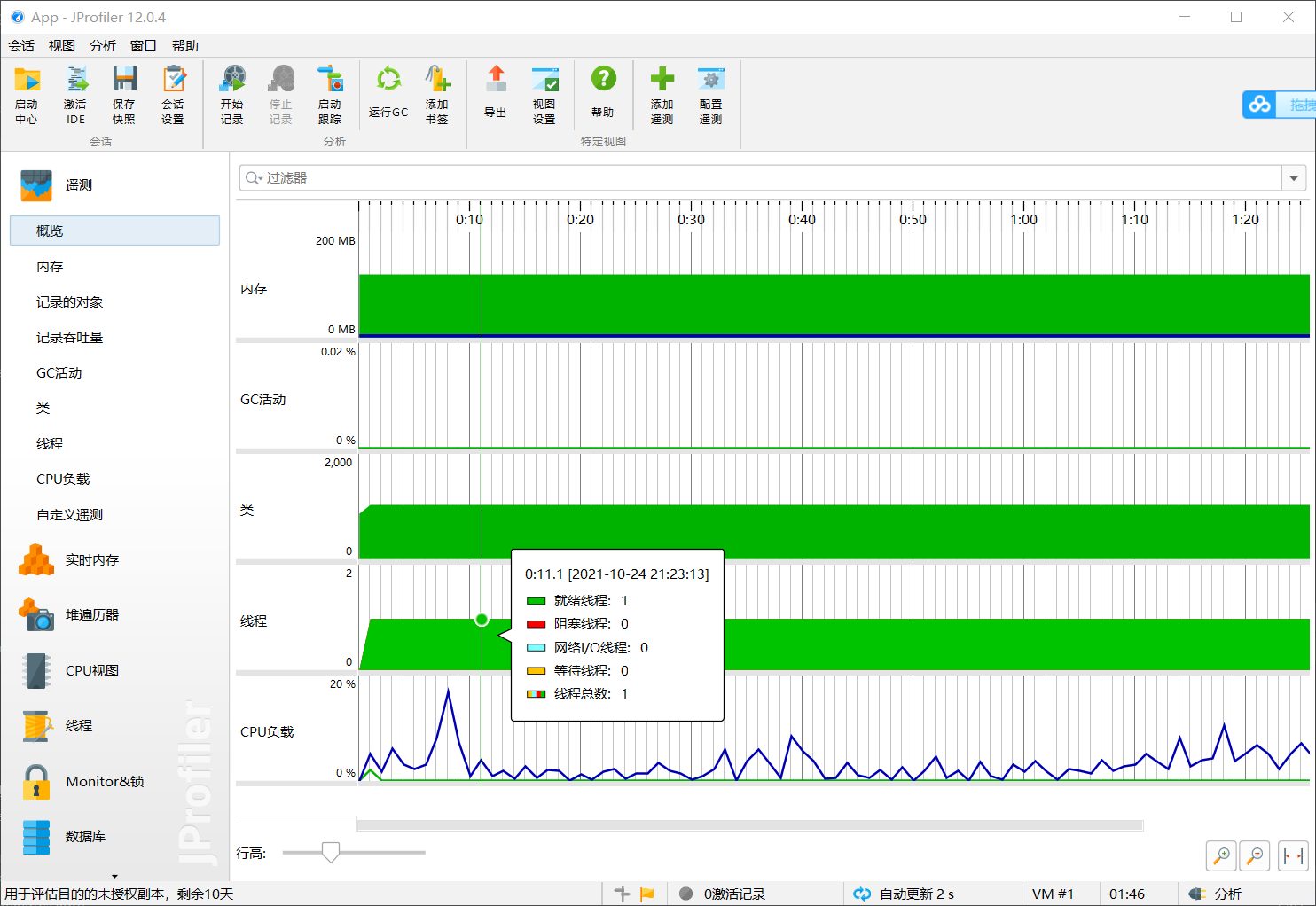This screenshot has width=1316, height=906.
Task: Open the 会话 menu
Action: (x=21, y=46)
